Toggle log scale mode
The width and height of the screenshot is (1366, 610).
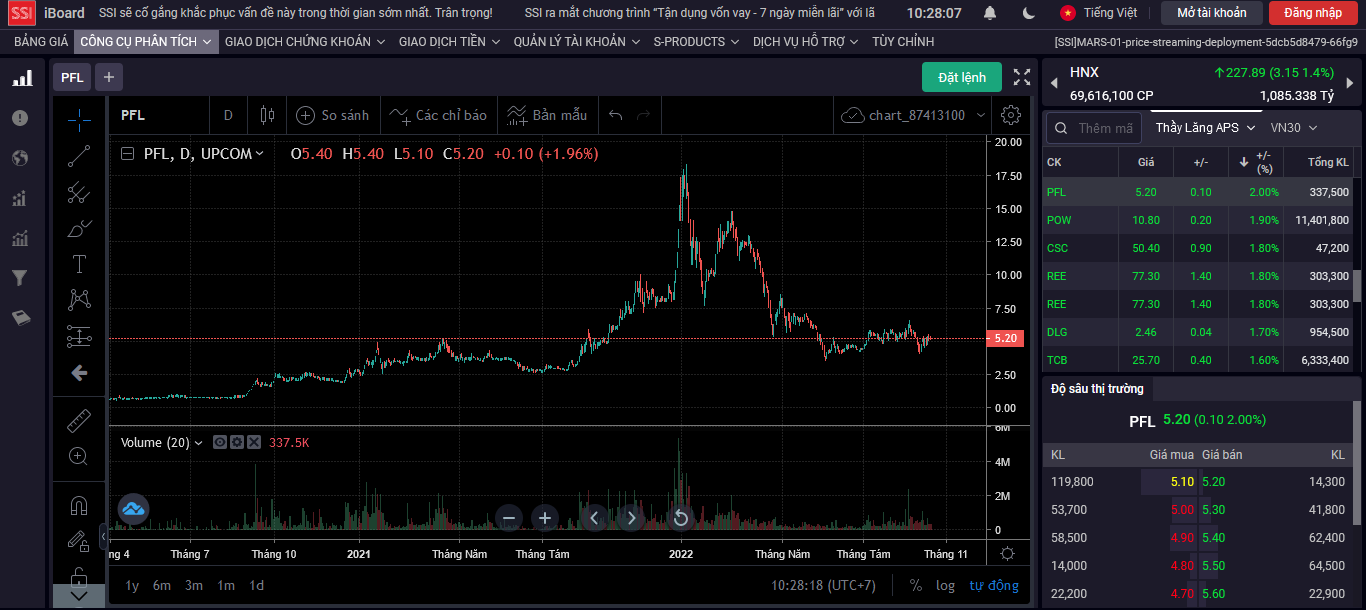point(945,585)
